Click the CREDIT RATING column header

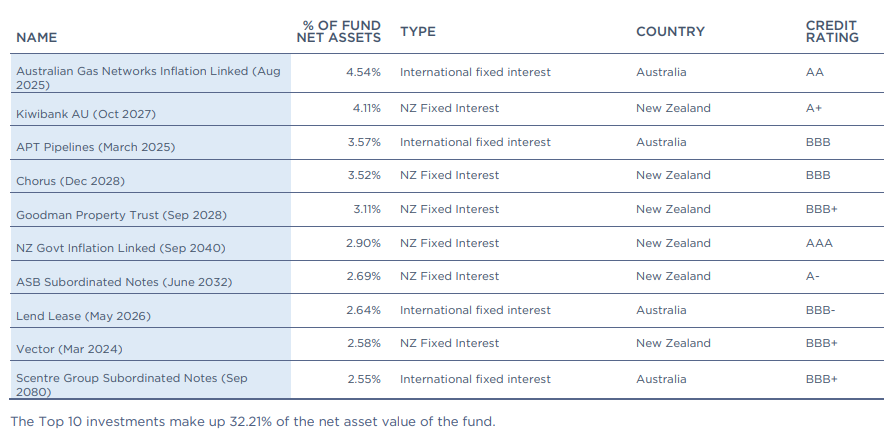pos(832,31)
